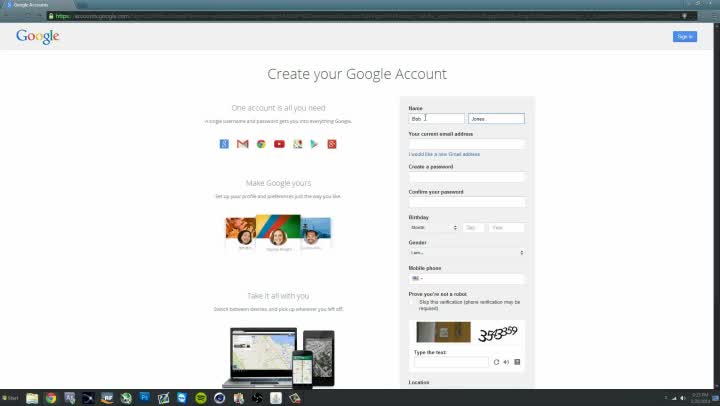Screen dimensions: 720x406
Task: Focus the current email address field
Action: (467, 144)
